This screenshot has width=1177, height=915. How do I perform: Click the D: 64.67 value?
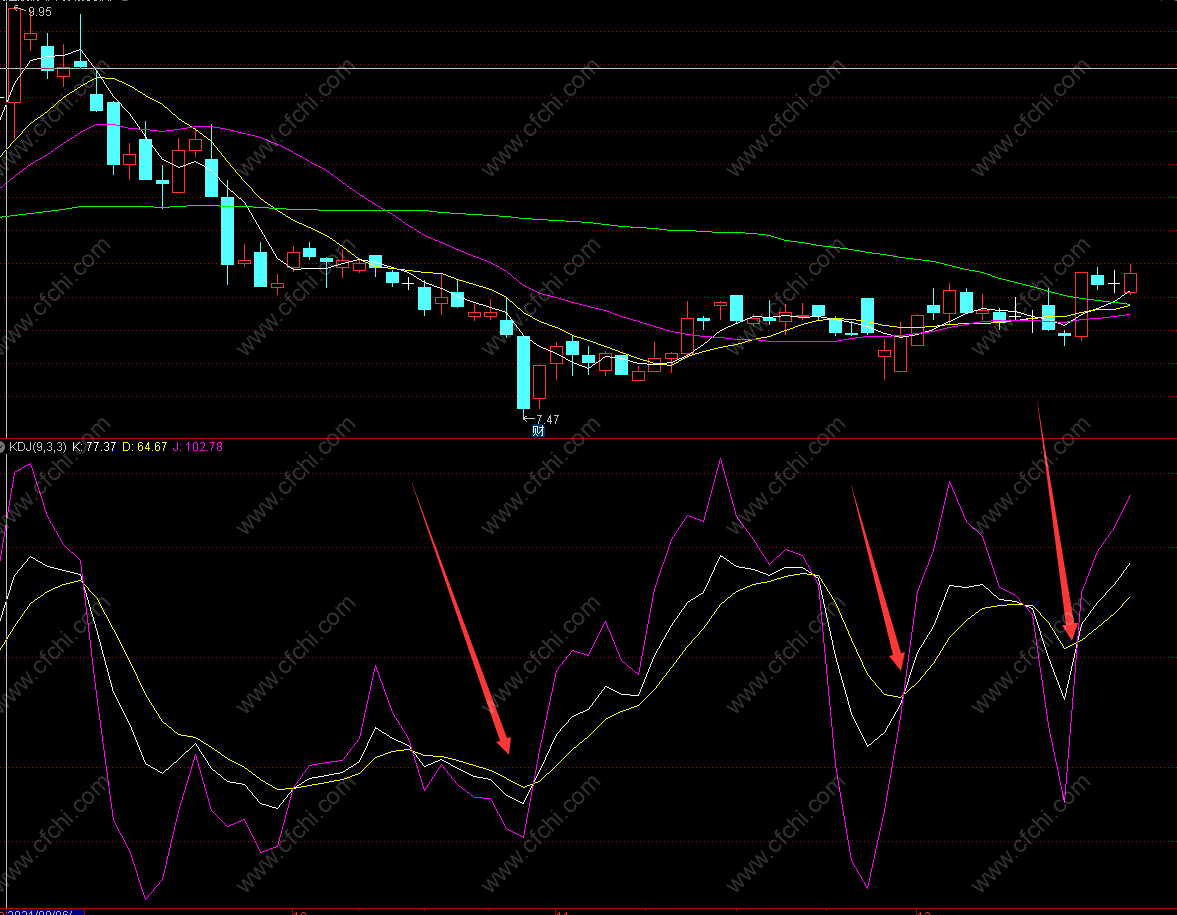145,447
